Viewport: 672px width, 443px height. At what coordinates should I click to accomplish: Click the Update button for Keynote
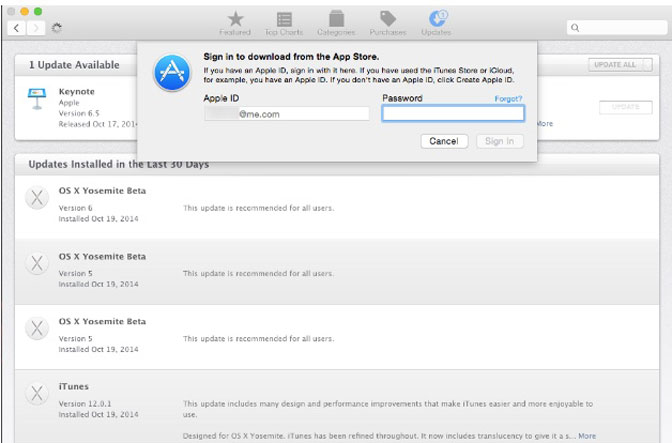point(626,107)
